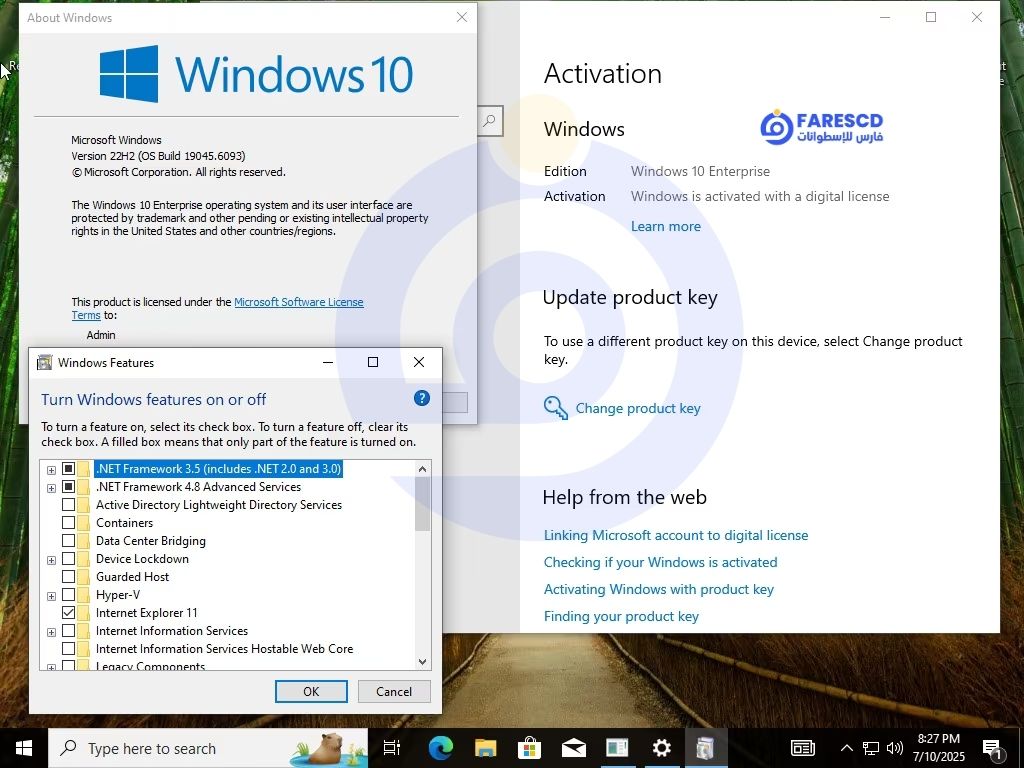Select the Containers row label
This screenshot has width=1024, height=768.
coord(124,522)
